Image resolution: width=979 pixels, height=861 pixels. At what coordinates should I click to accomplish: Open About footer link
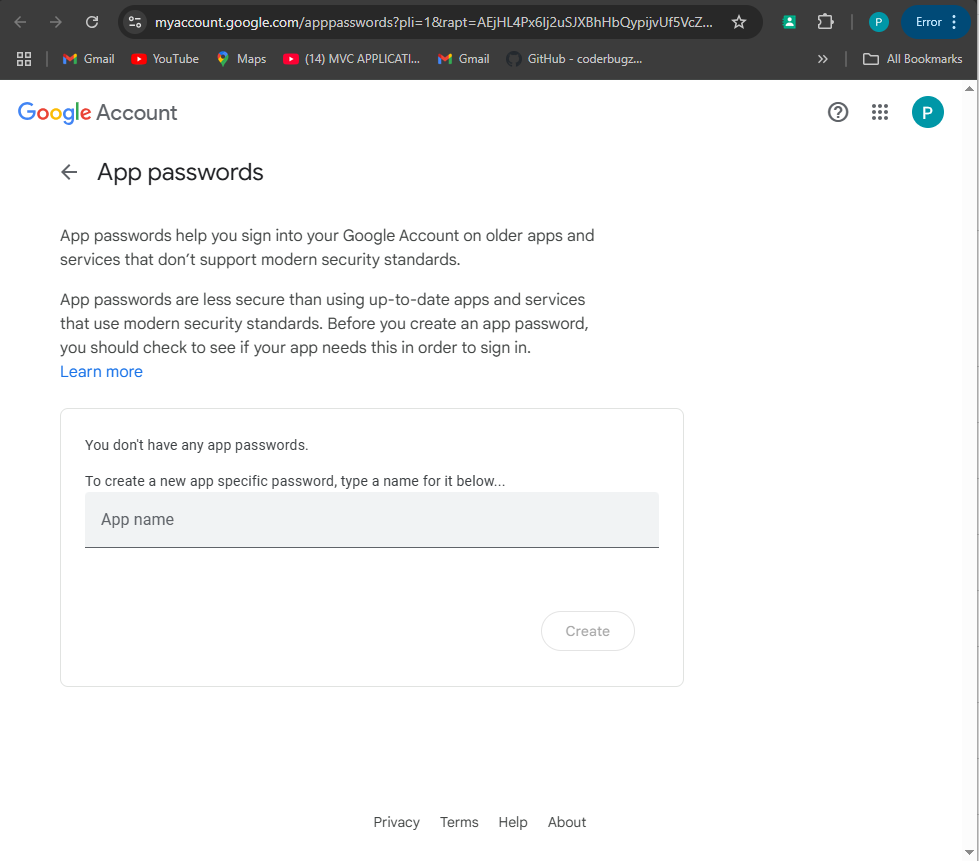[567, 822]
